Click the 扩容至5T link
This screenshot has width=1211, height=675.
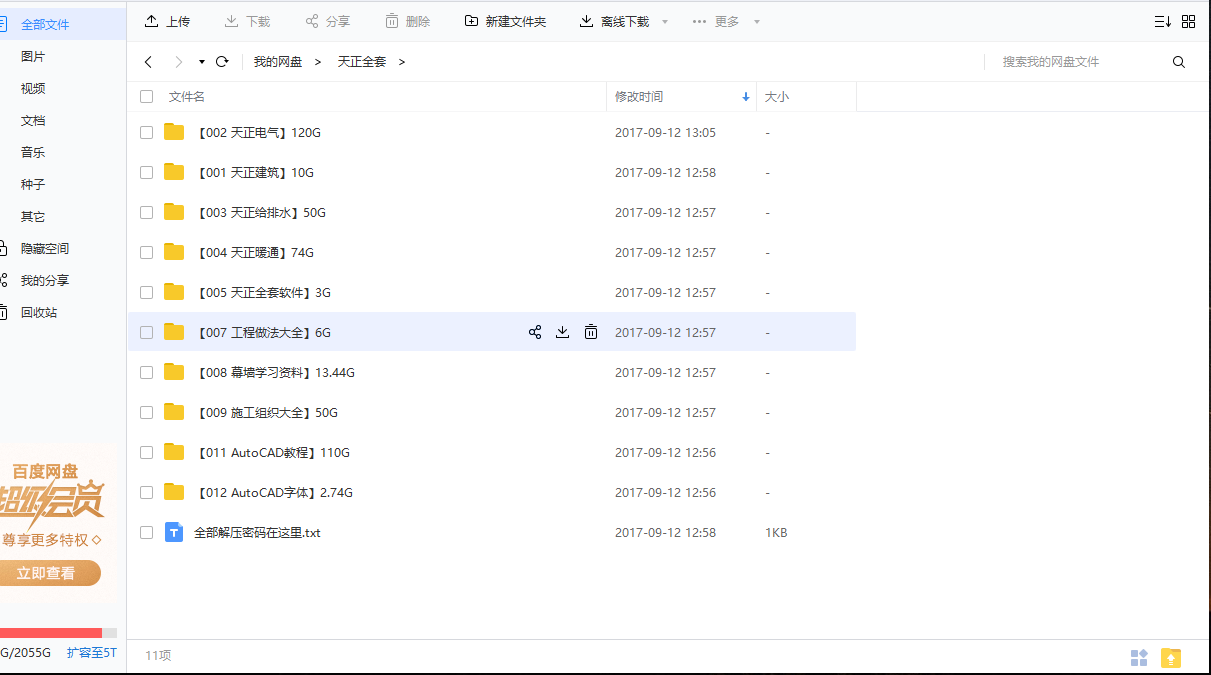pos(92,653)
